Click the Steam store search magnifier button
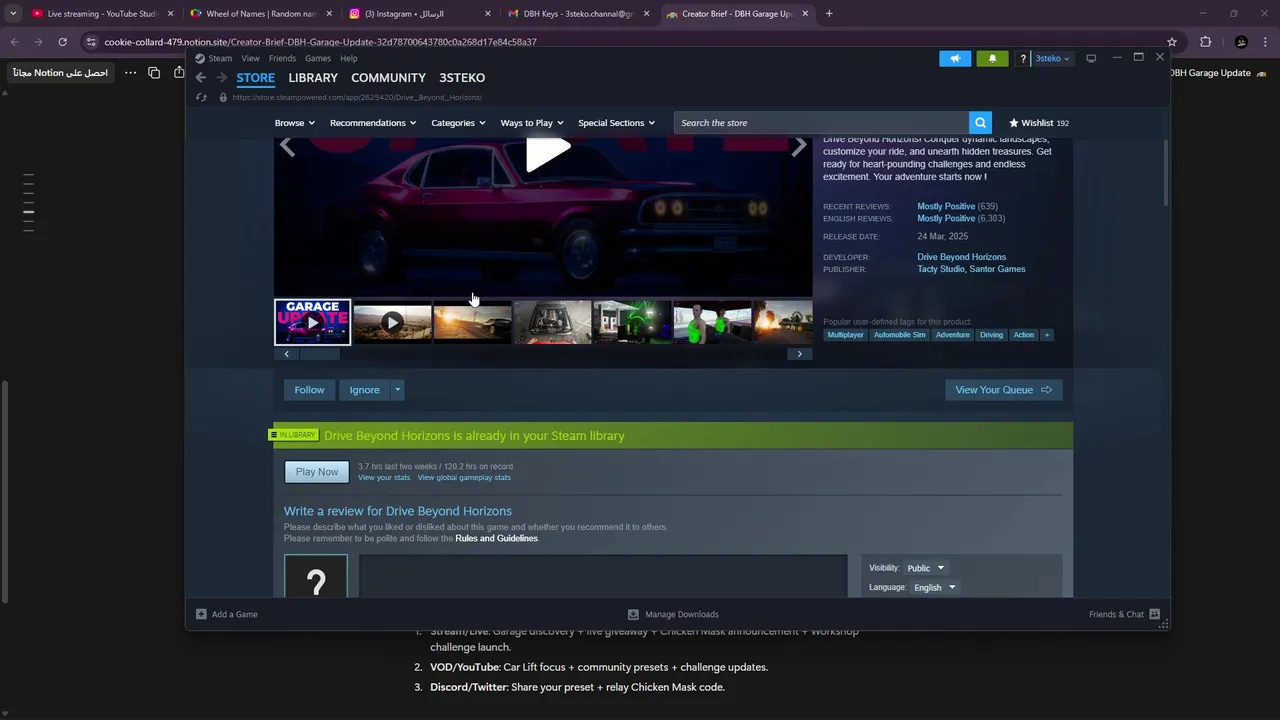Screen dimensions: 1280x720 click(x=980, y=123)
